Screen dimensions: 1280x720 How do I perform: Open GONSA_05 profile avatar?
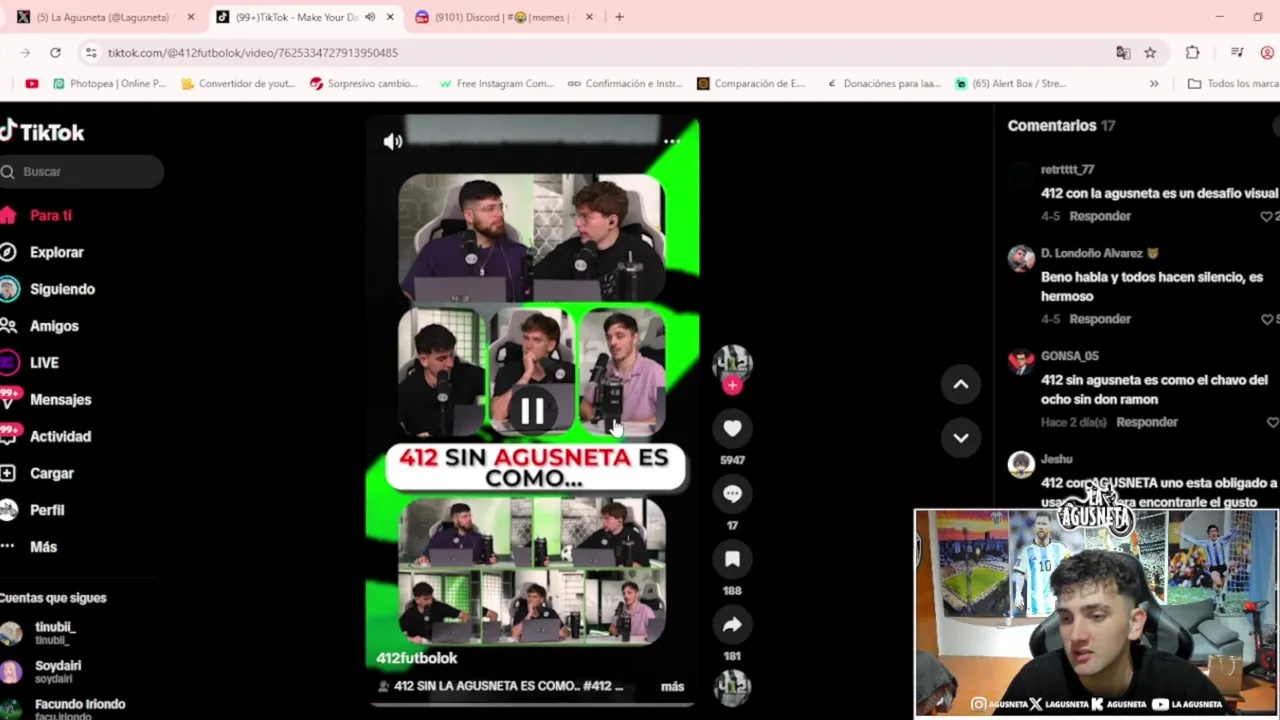1021,361
